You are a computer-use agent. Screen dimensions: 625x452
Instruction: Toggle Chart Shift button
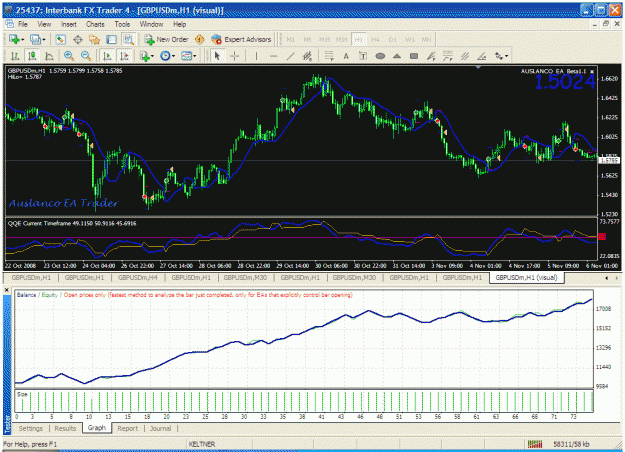124,56
